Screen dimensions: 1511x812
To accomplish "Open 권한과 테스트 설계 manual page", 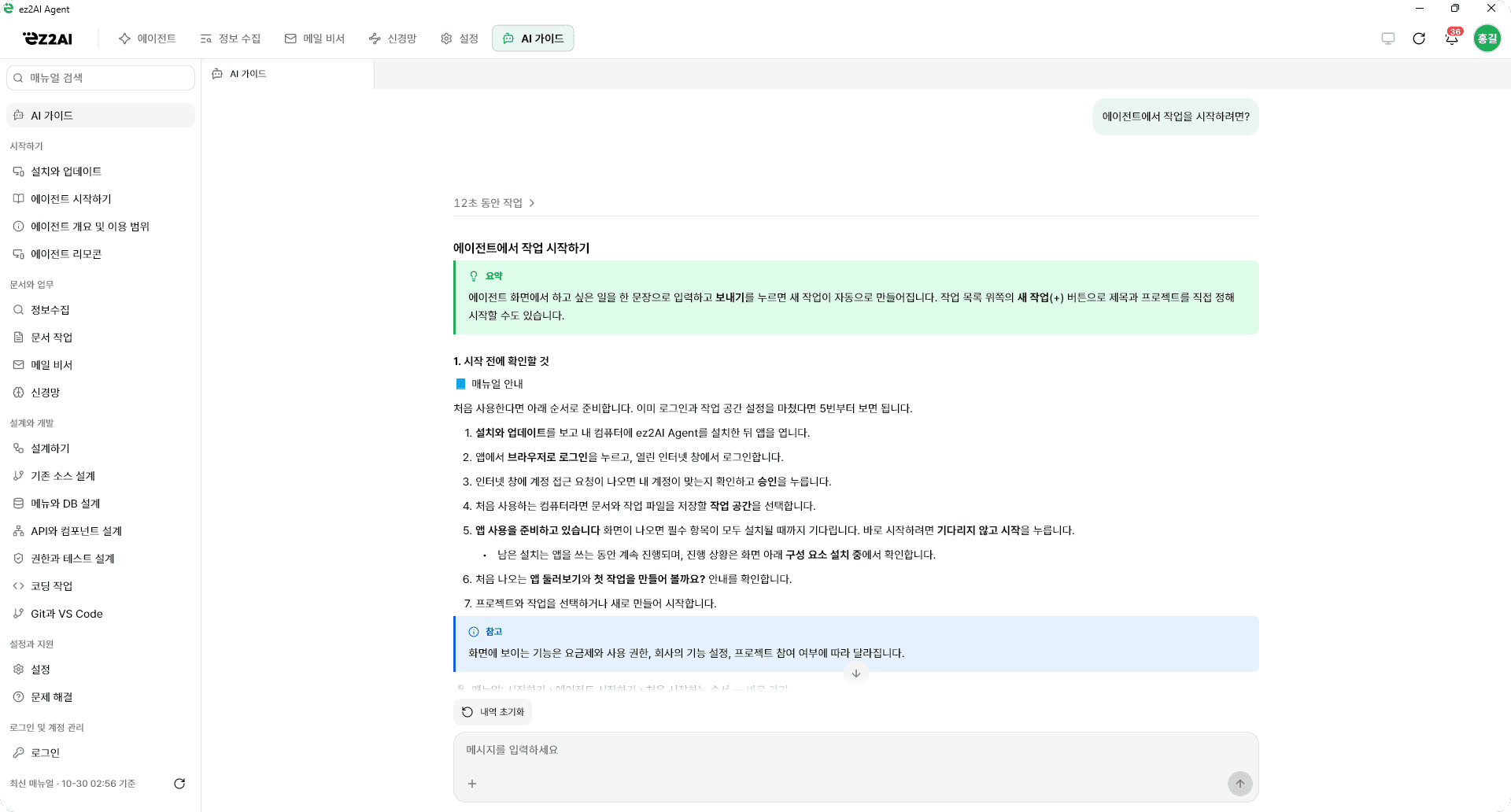I will click(101, 559).
